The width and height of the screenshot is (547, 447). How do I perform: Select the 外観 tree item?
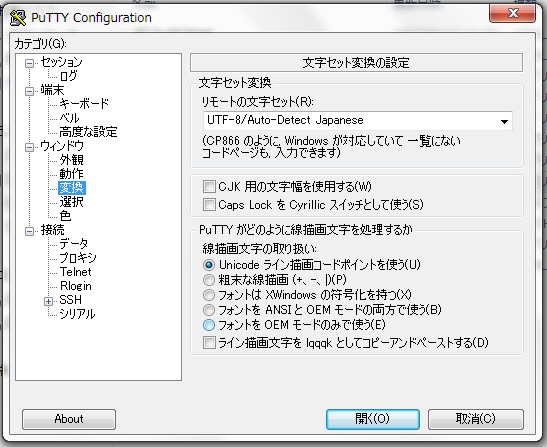click(72, 160)
